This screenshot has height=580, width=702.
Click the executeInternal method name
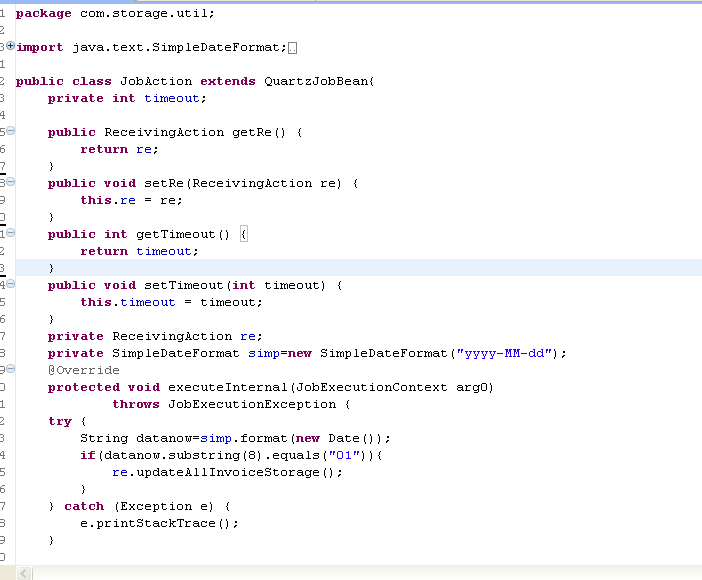(x=227, y=387)
